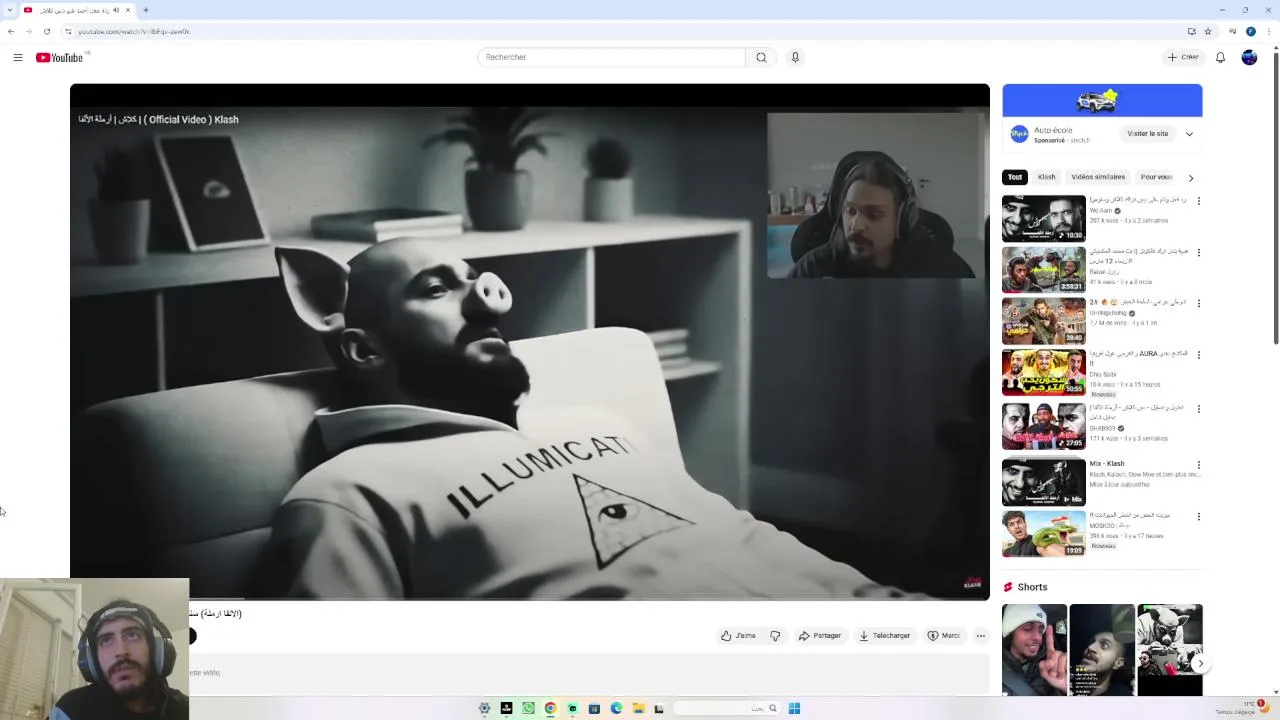Image resolution: width=1280 pixels, height=720 pixels.
Task: Close the YouTube browser tab
Action: click(x=128, y=10)
